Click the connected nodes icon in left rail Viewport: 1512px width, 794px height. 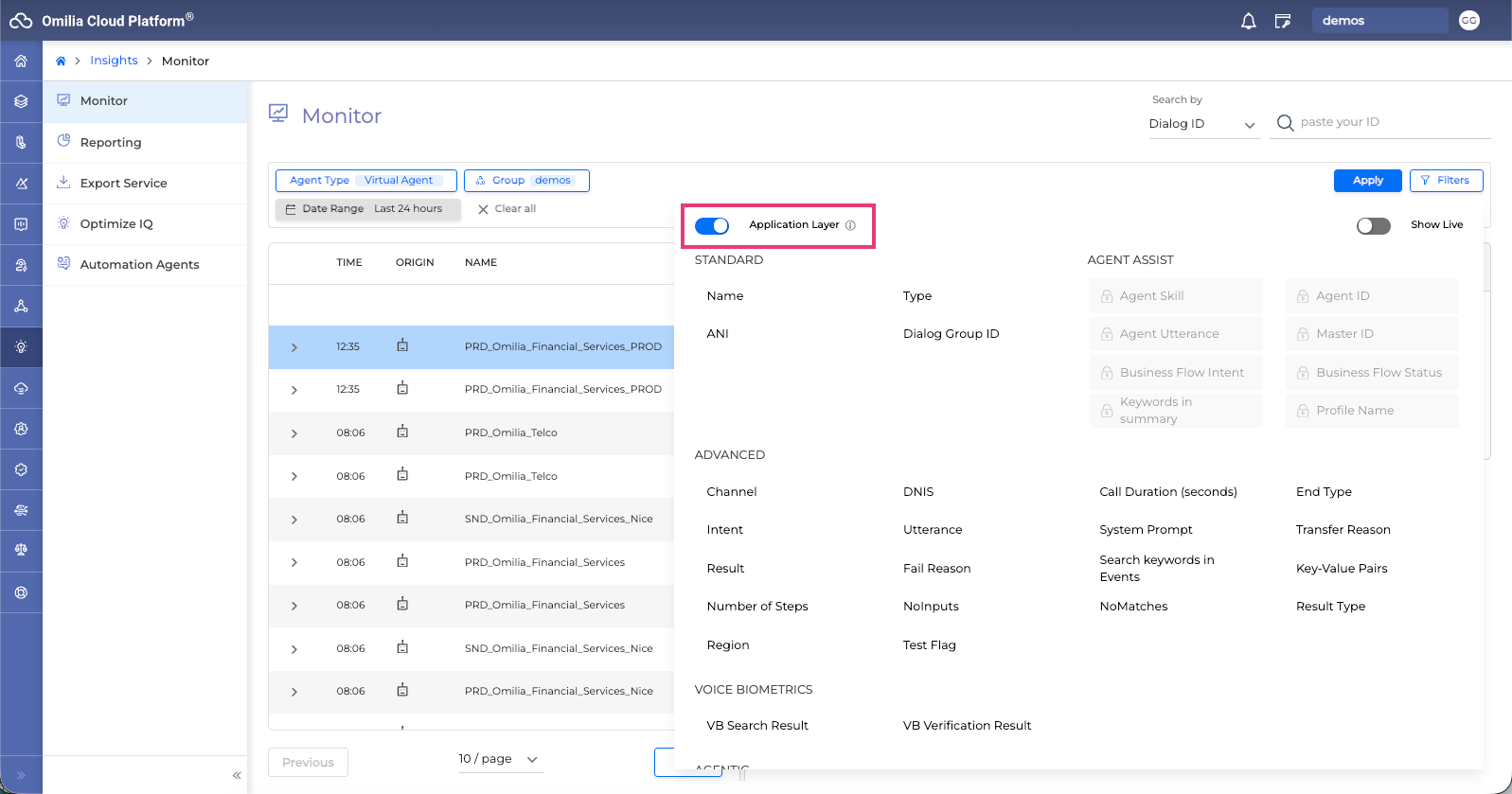click(x=21, y=307)
